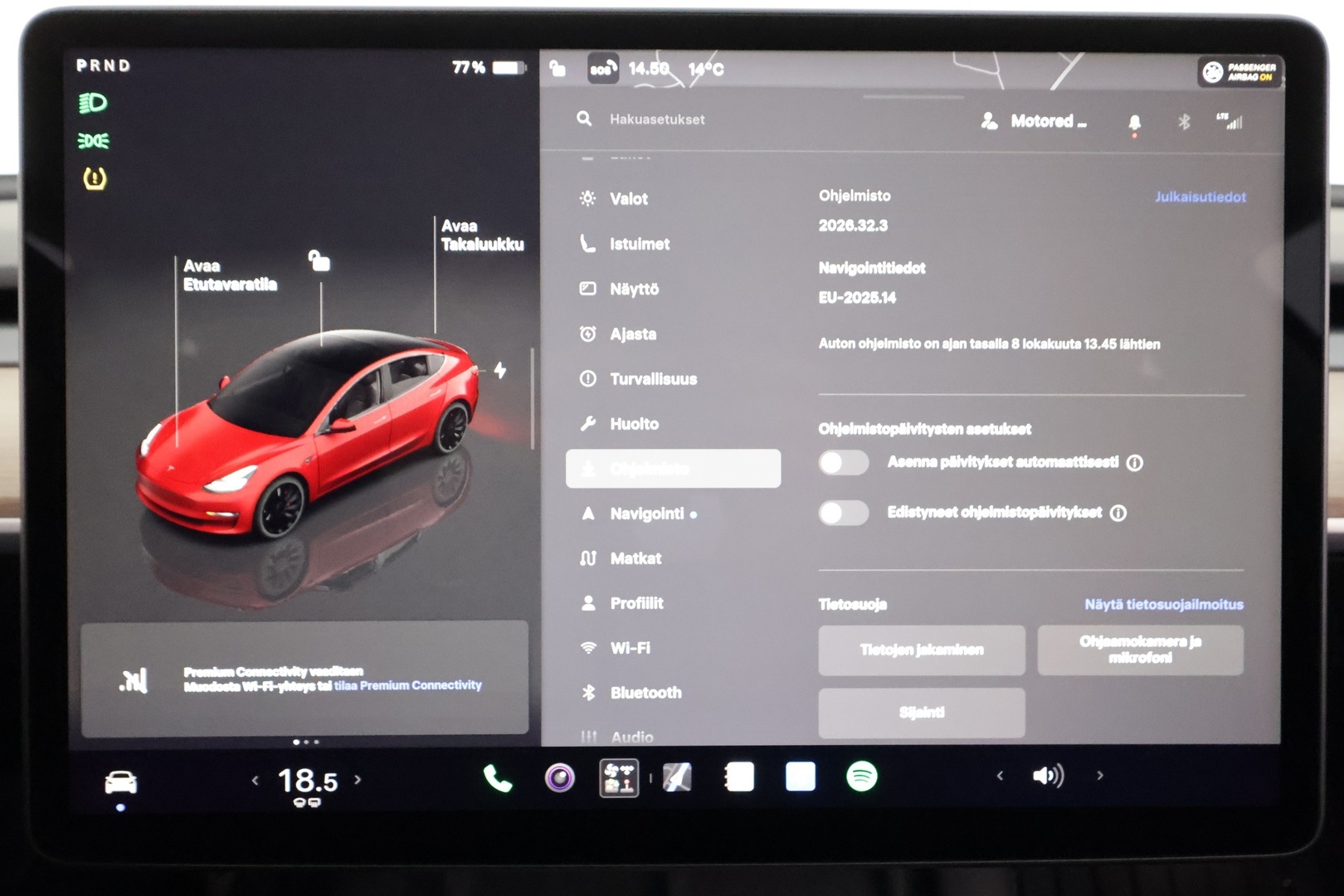
Task: Open the phone app in the bottom bar
Action: [497, 778]
